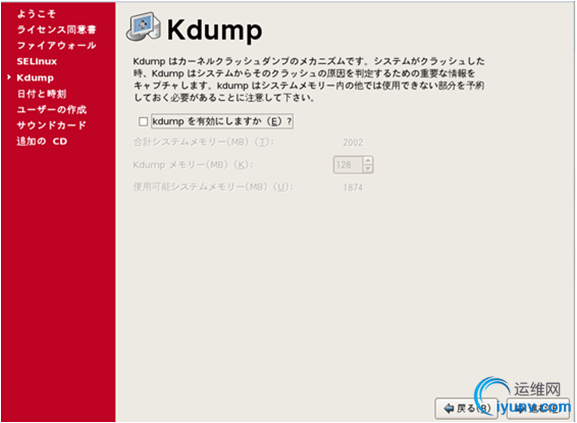577x423 pixels.
Task: Enable the kdump checkbox
Action: (143, 121)
